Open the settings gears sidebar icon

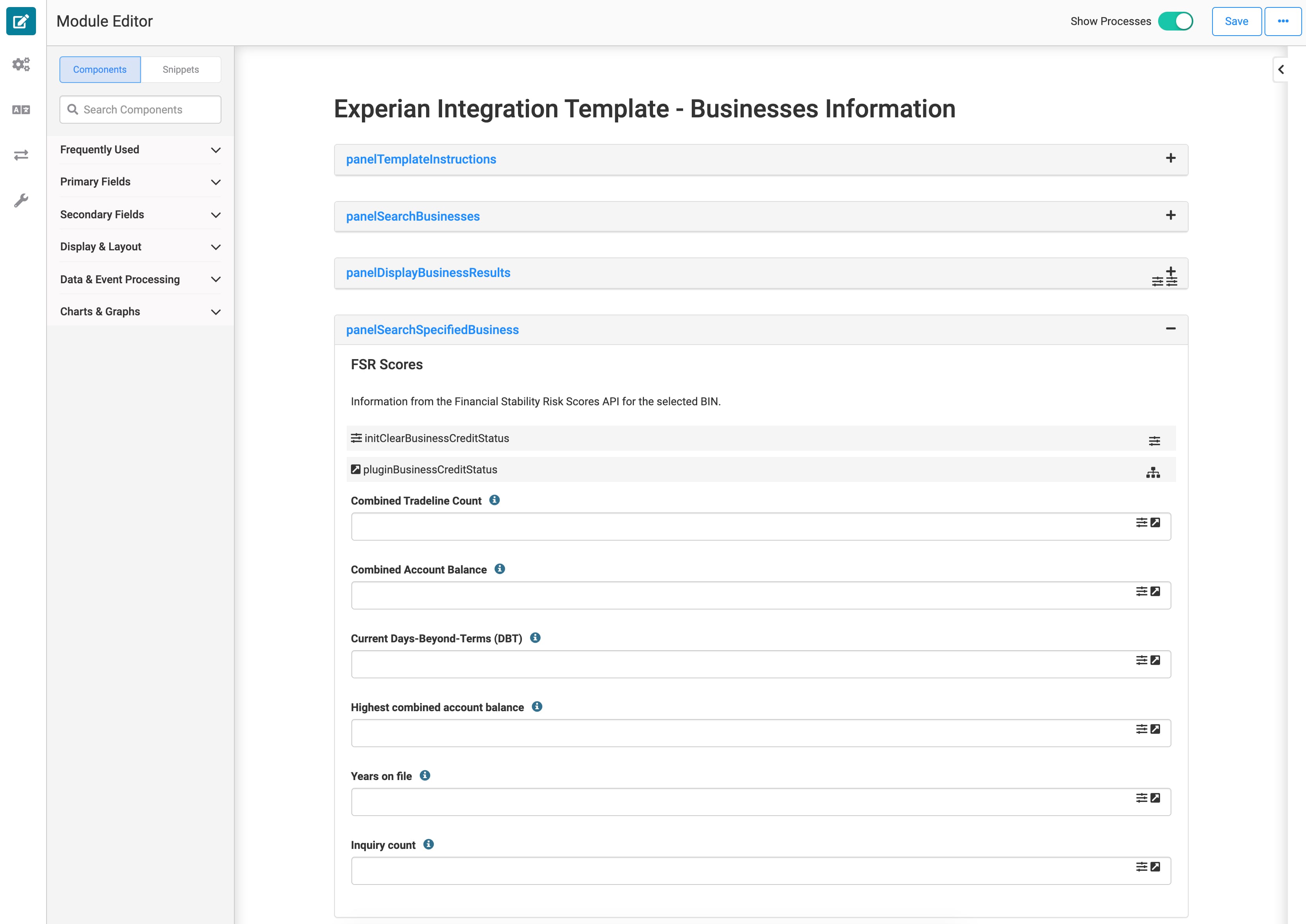[21, 64]
